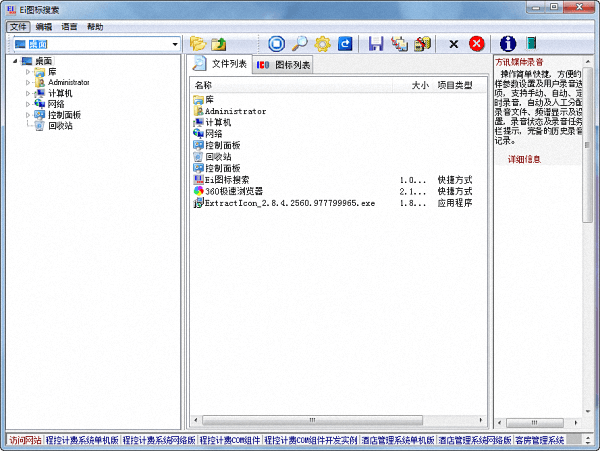Image resolution: width=600 pixels, height=451 pixels.
Task: Switch to the 图标列表 tab
Action: pyautogui.click(x=283, y=65)
